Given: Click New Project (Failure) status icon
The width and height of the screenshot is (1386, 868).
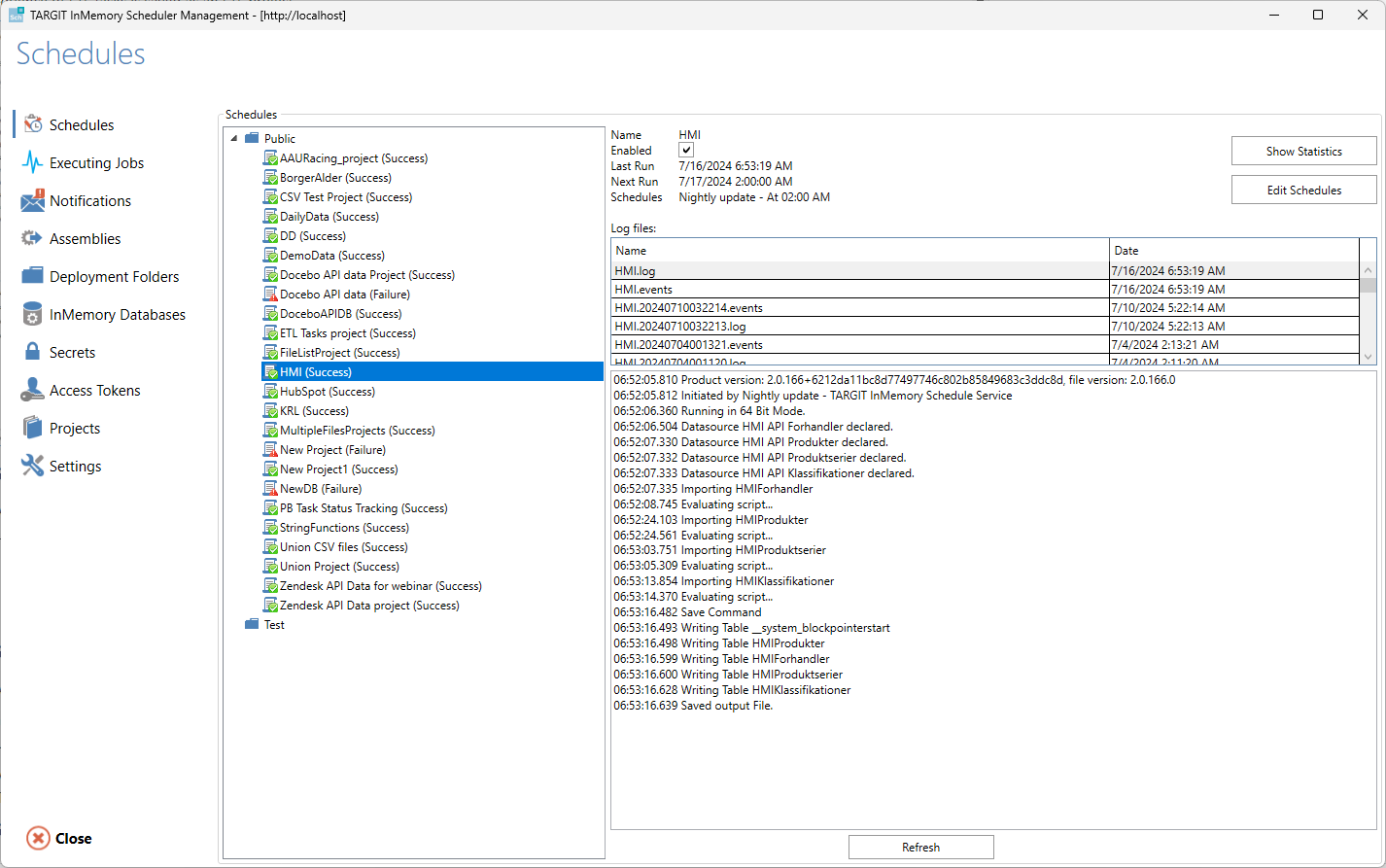Looking at the screenshot, I should 271,450.
